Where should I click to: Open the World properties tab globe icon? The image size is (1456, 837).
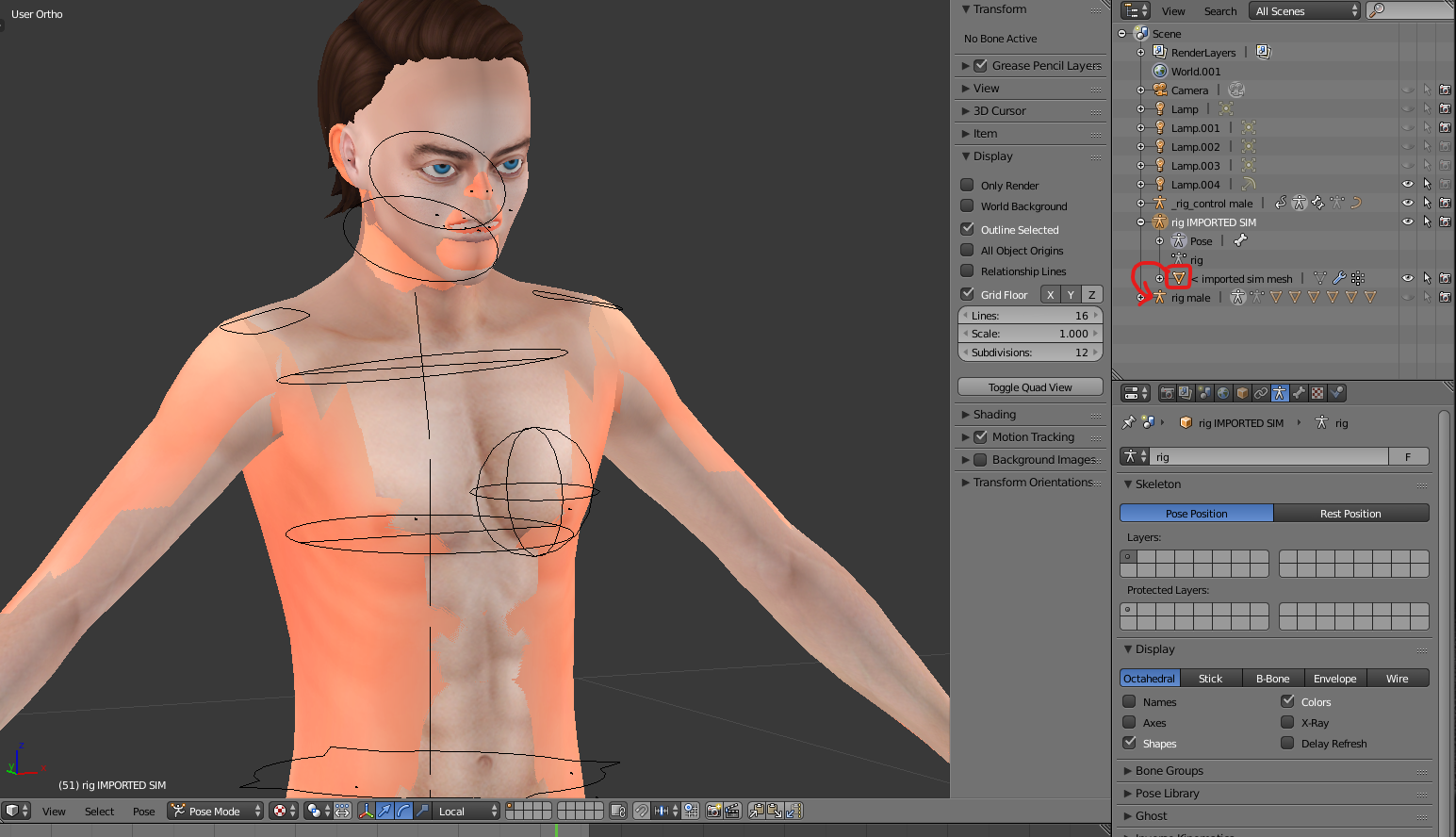tap(1223, 393)
